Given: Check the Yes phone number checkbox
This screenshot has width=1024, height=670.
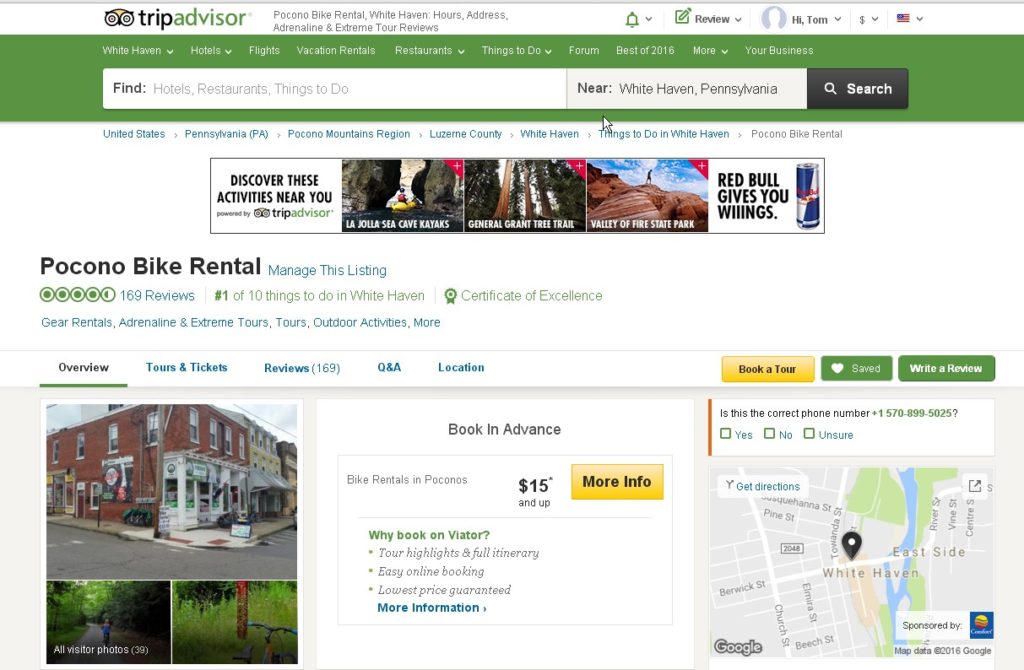Looking at the screenshot, I should [x=725, y=434].
